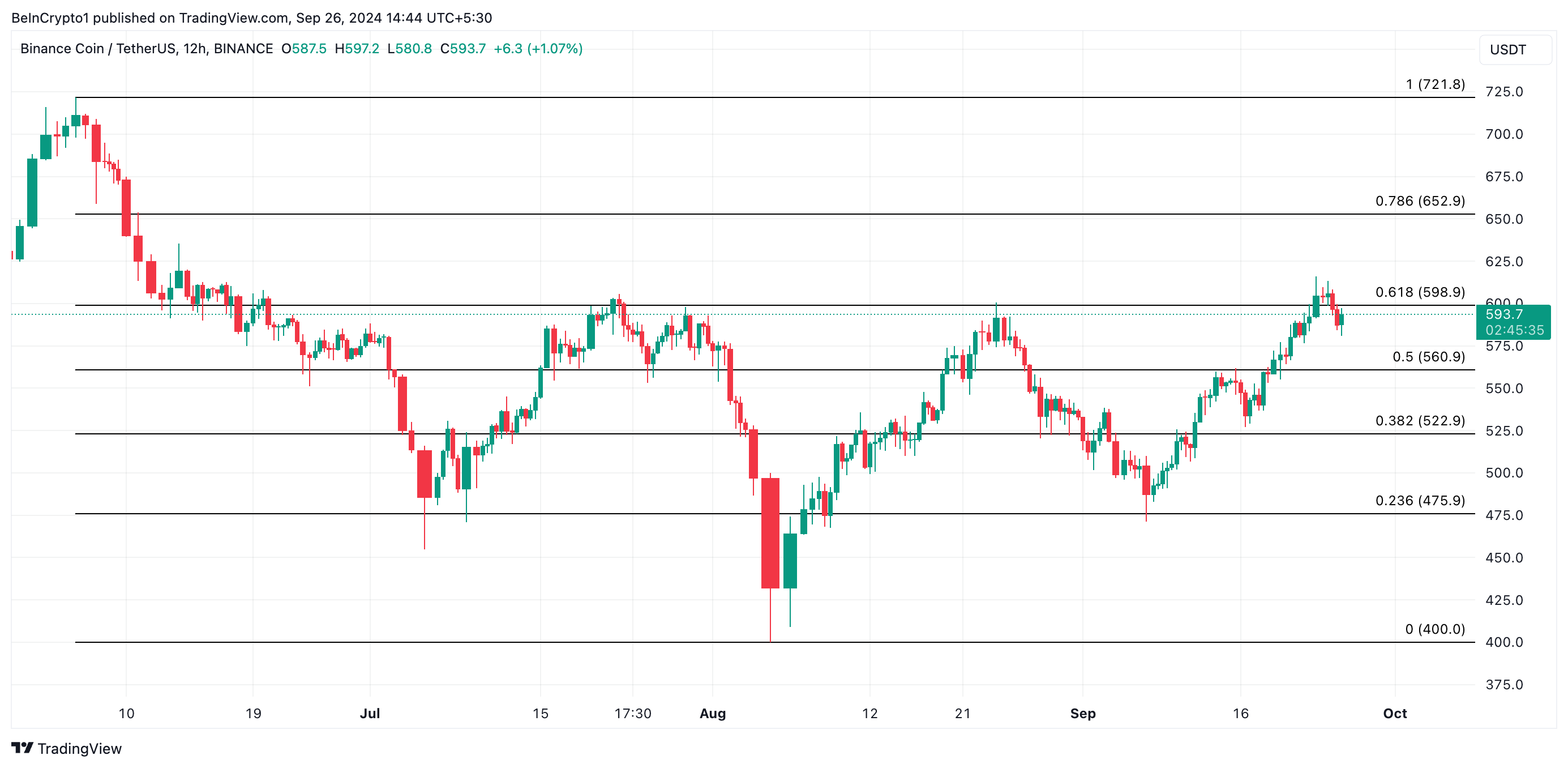Image resolution: width=1568 pixels, height=768 pixels.
Task: Open the USDT currency selector
Action: click(x=1514, y=50)
